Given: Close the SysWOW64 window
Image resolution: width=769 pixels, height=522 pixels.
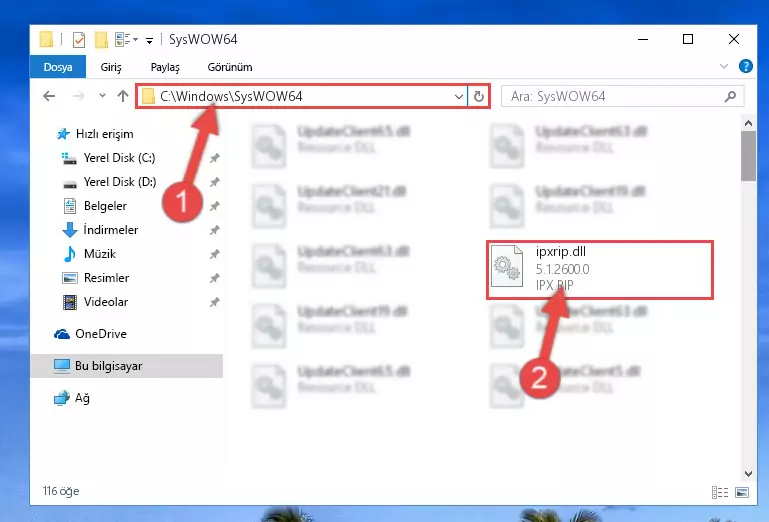Looking at the screenshot, I should click(734, 39).
